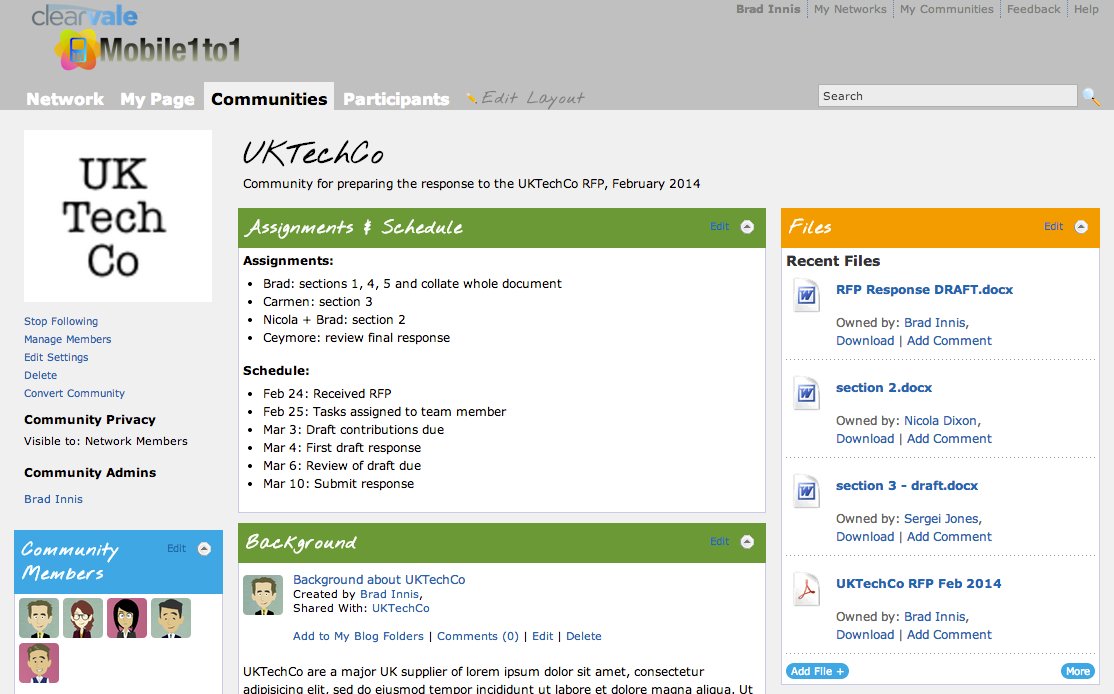This screenshot has height=694, width=1114.
Task: Open Nicola Dixon owner link
Action: [941, 421]
